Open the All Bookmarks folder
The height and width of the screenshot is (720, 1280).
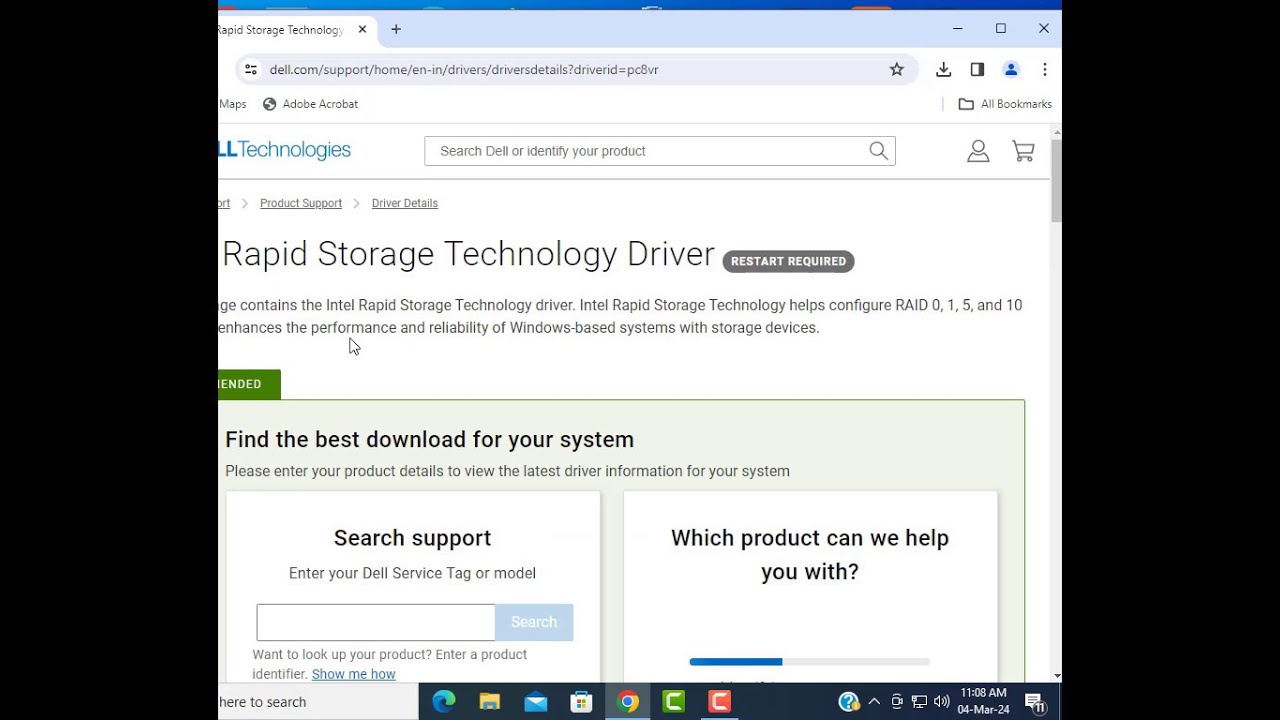pos(1005,104)
